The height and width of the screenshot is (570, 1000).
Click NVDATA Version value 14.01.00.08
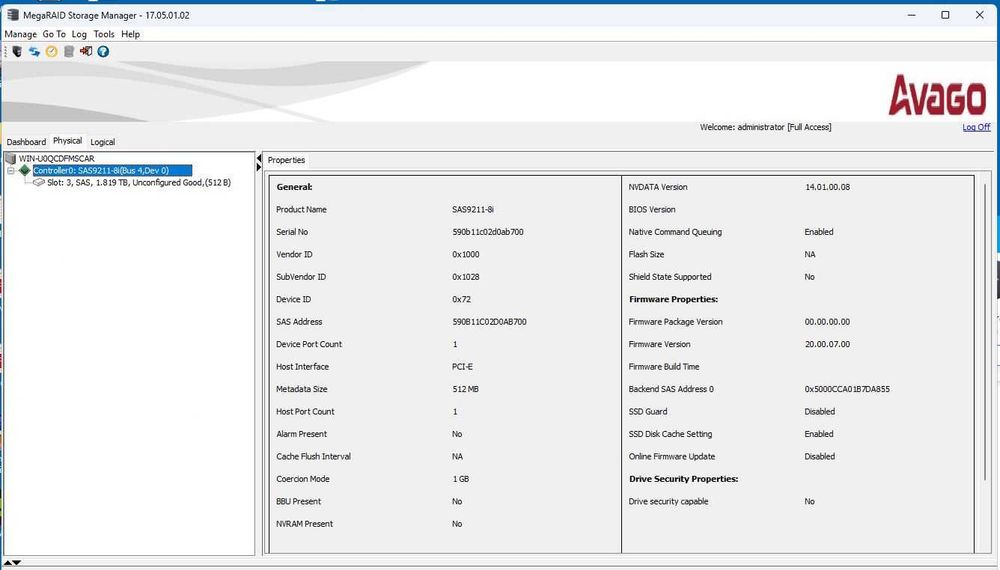click(x=827, y=187)
